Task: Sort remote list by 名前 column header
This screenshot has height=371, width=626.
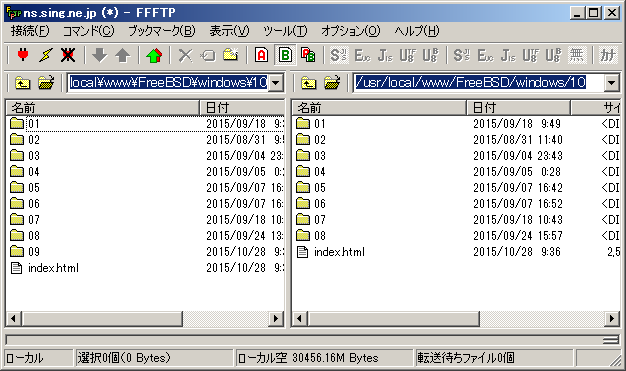Action: (379, 107)
